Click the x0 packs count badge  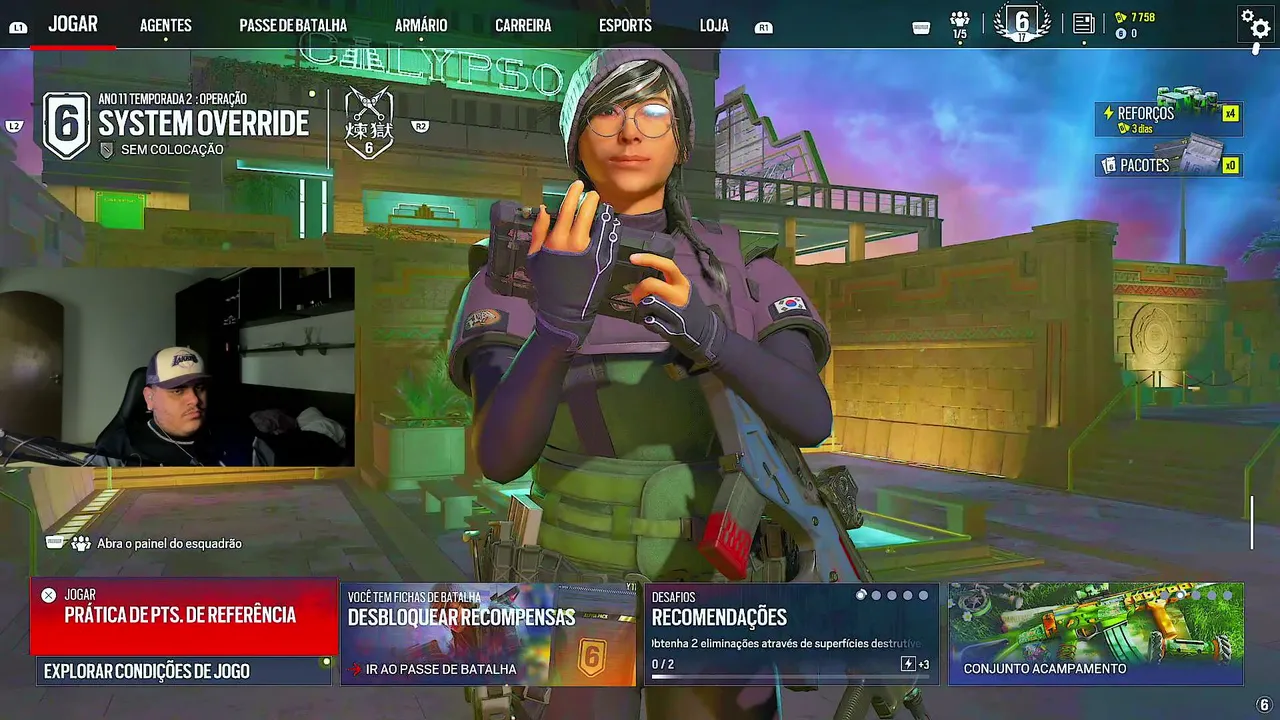(x=1231, y=165)
